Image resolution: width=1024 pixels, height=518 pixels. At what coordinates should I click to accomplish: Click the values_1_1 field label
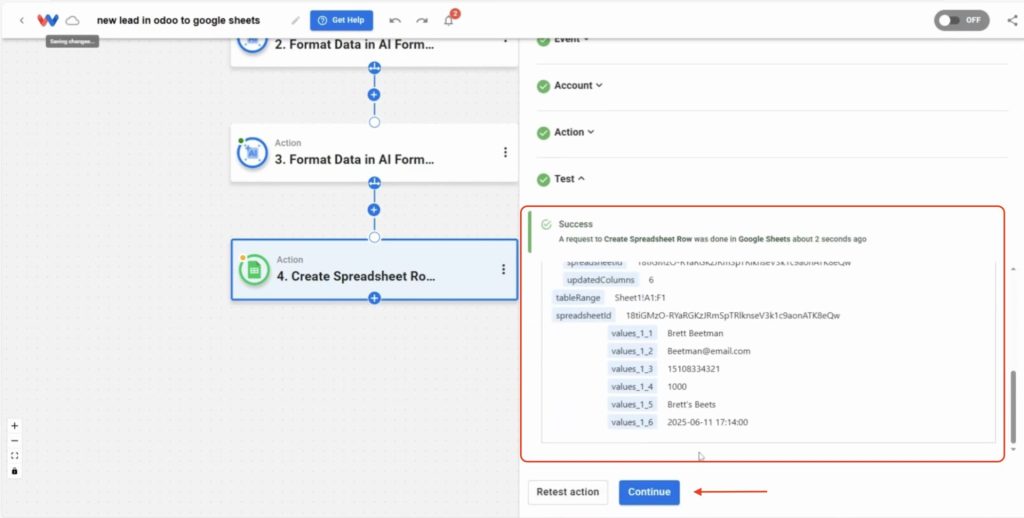tap(632, 333)
